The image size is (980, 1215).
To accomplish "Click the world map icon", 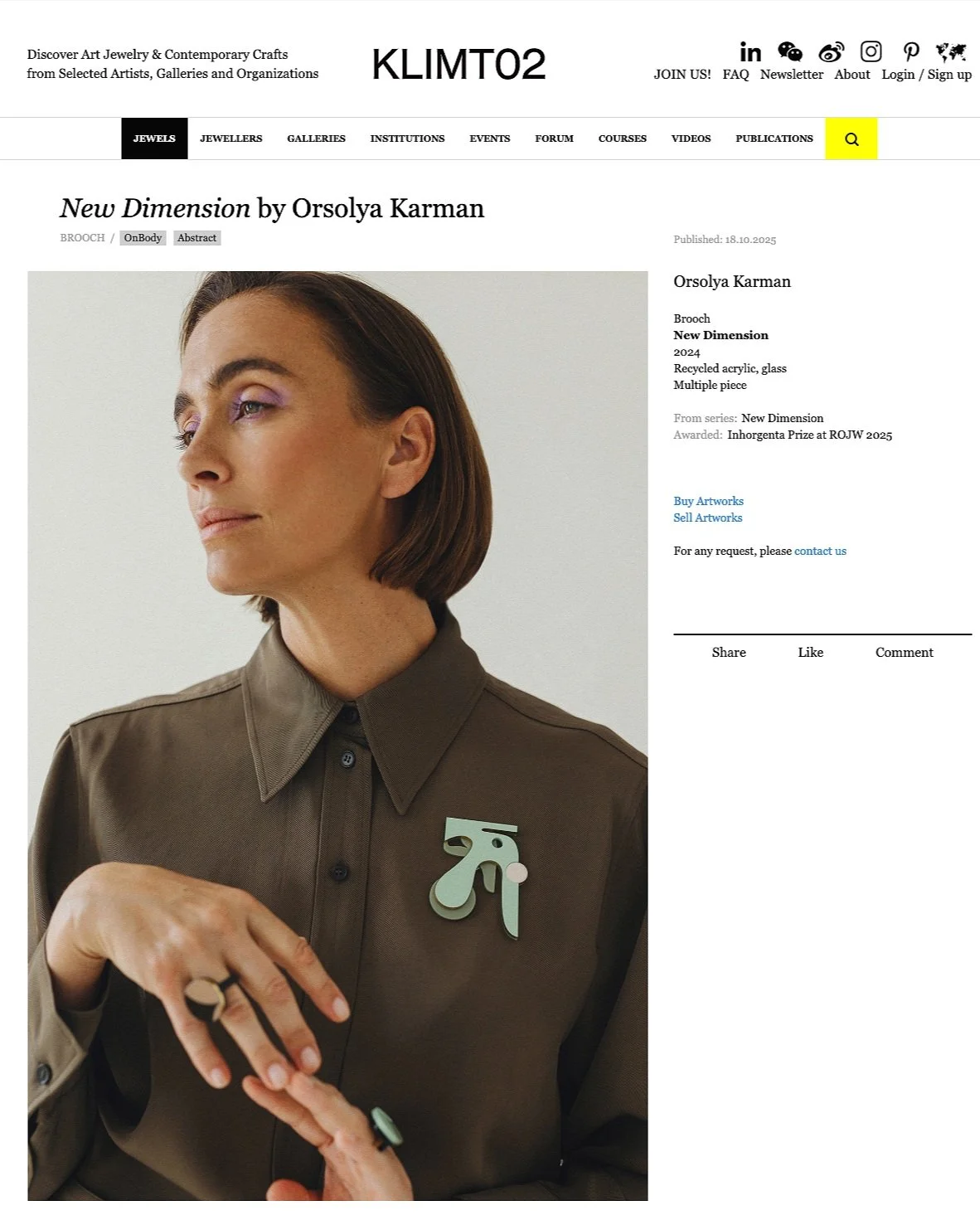I will [951, 51].
